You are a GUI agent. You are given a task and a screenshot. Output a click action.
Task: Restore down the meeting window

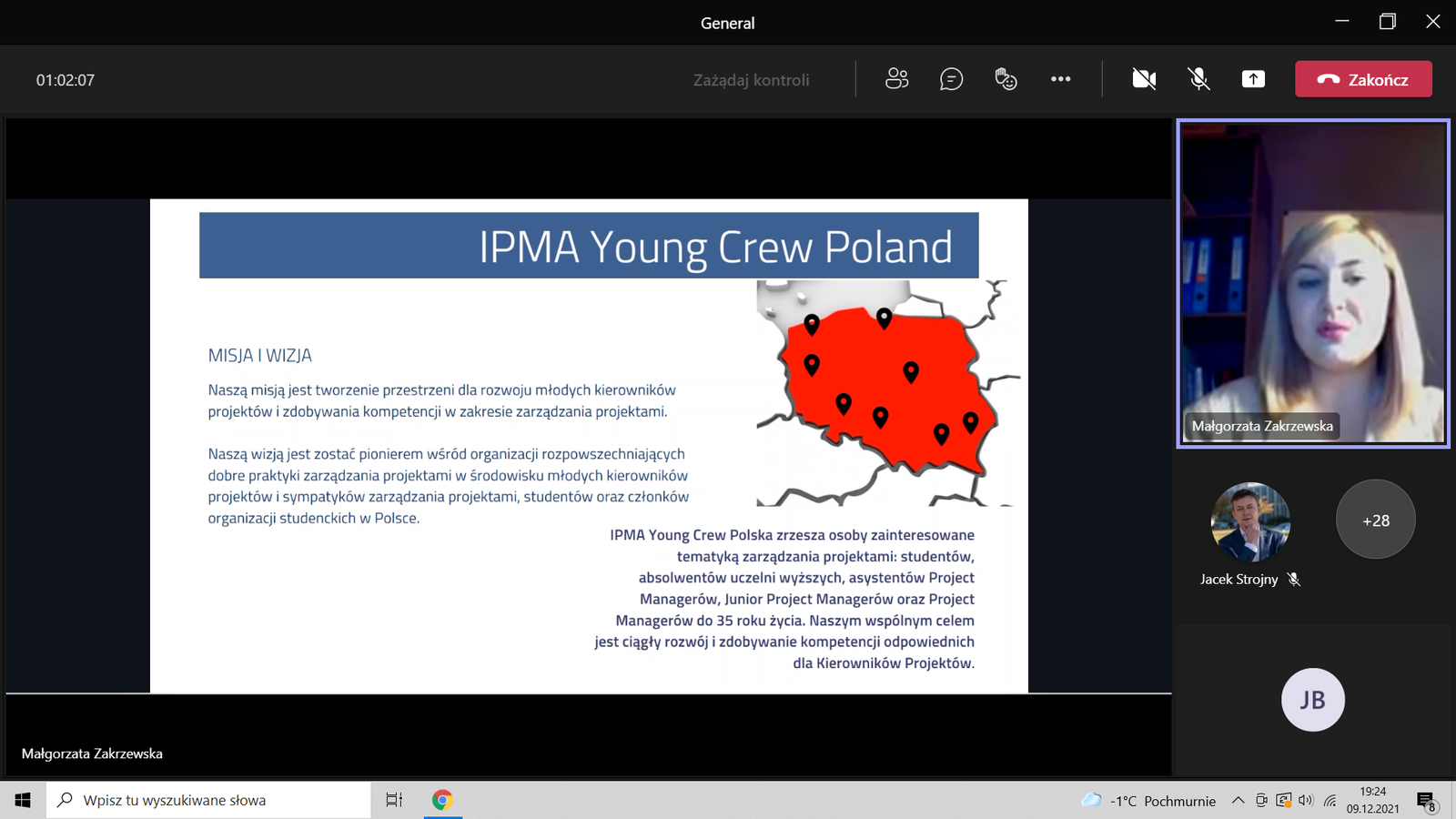(1387, 22)
